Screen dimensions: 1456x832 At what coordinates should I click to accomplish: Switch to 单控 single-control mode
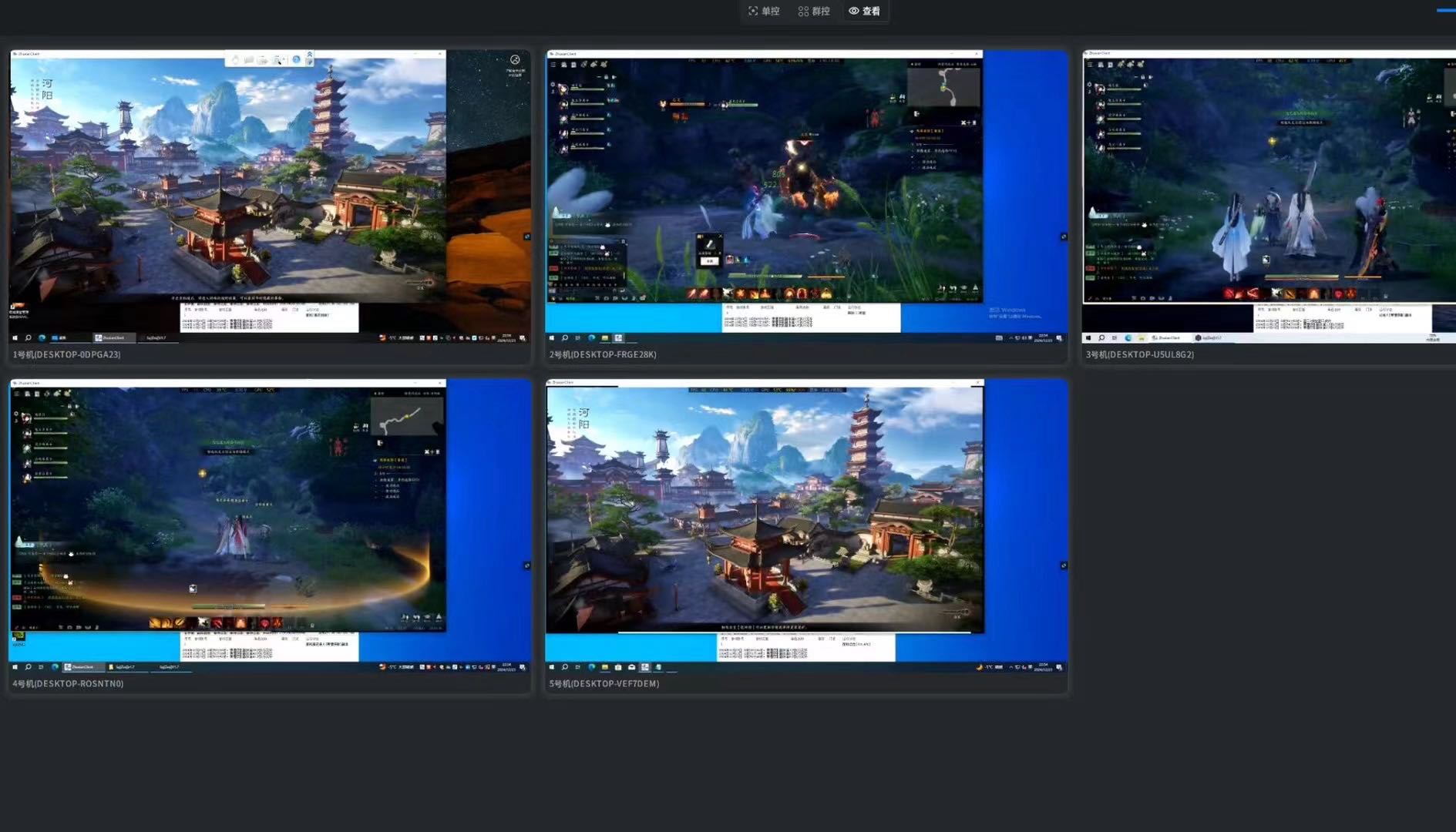[764, 11]
